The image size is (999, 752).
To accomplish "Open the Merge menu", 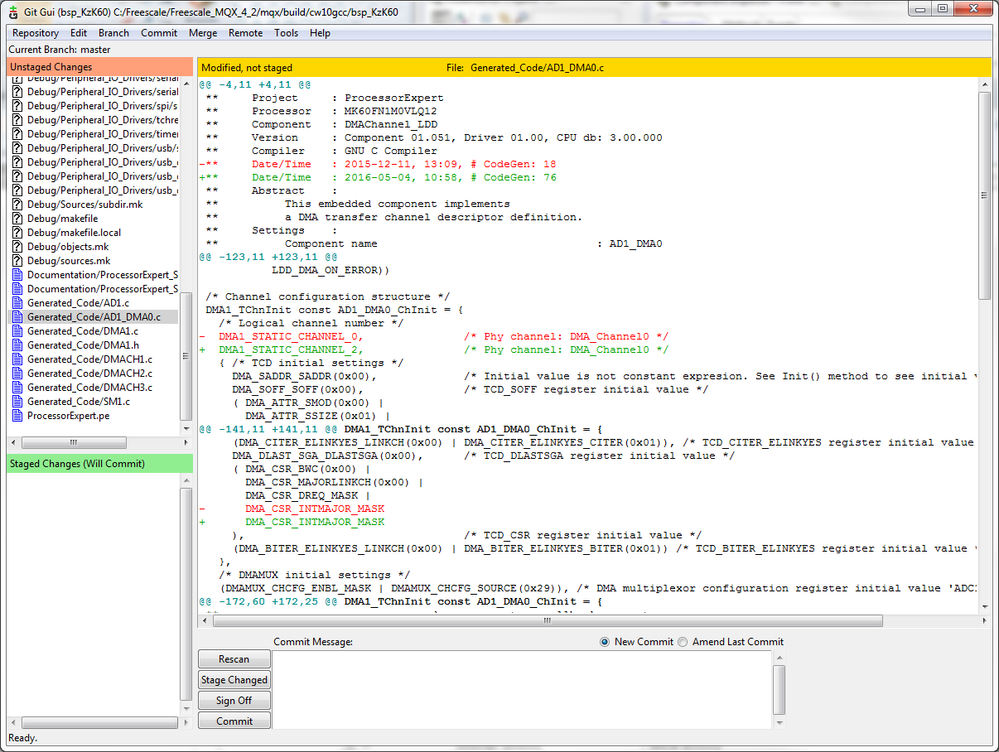I will point(203,33).
